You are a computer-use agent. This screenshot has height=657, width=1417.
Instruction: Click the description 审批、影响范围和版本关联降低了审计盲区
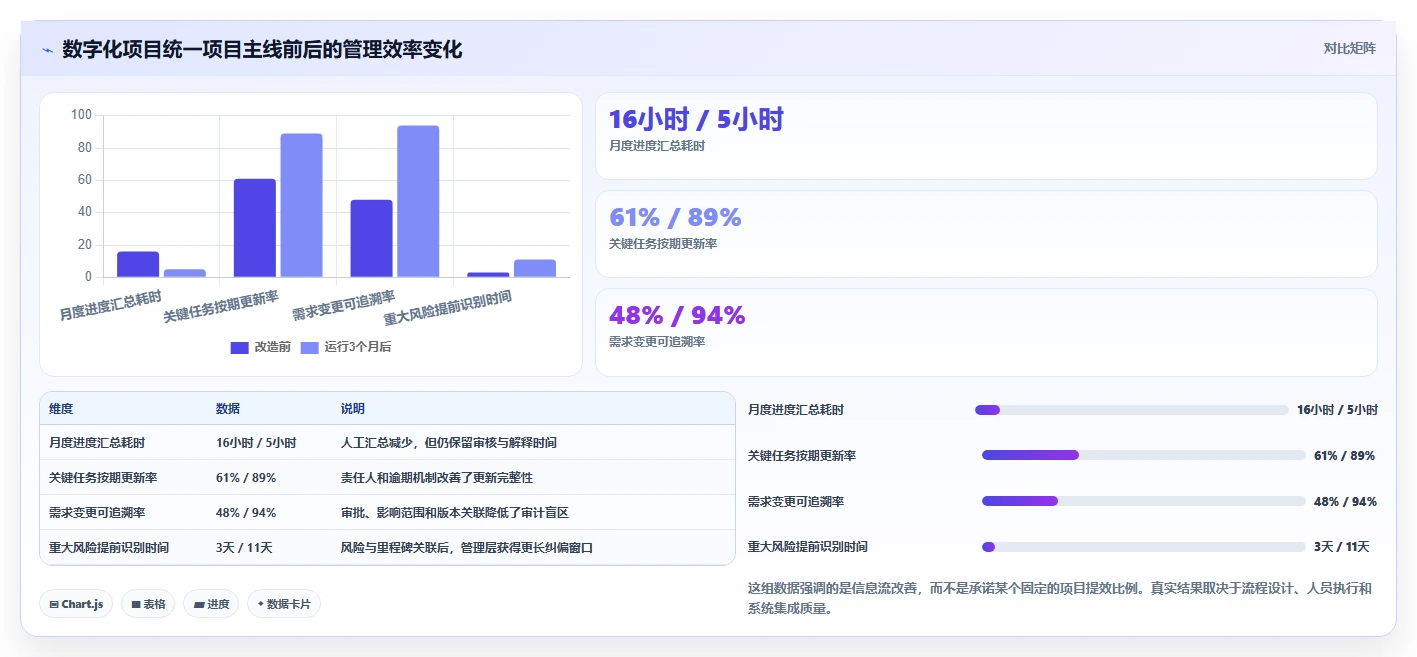point(455,512)
